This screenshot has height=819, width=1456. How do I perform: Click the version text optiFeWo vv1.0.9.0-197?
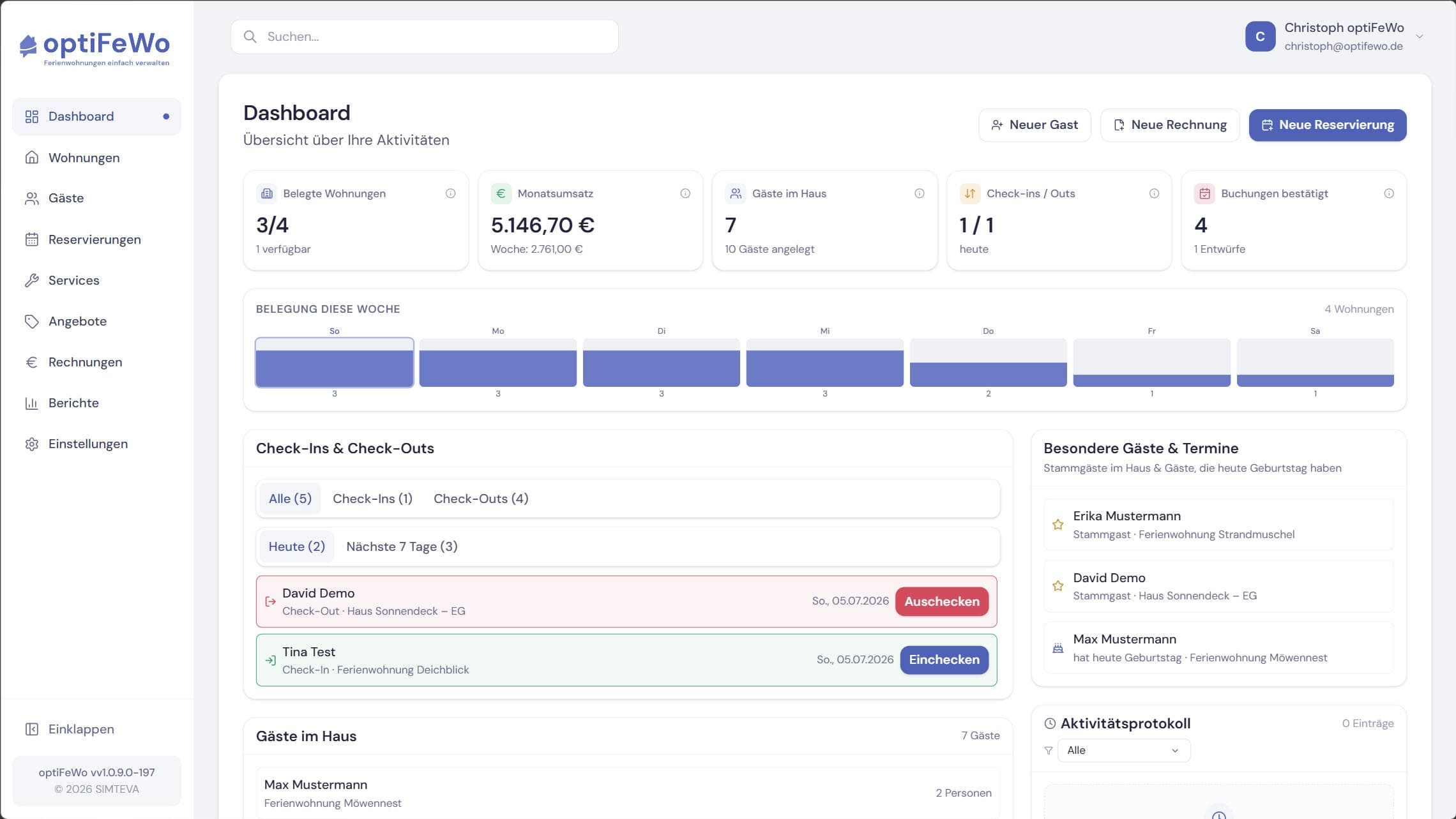pyautogui.click(x=96, y=772)
